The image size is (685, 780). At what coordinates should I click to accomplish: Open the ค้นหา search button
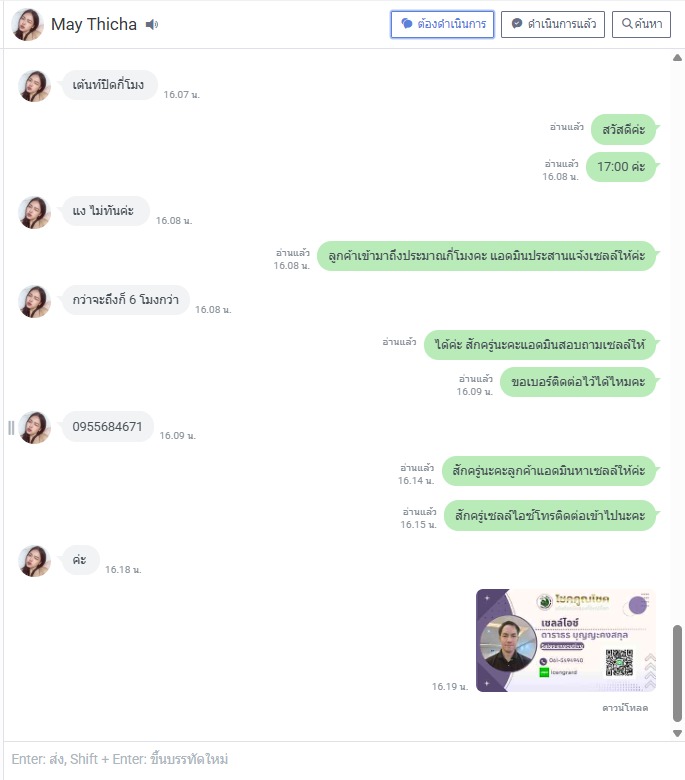pos(641,24)
